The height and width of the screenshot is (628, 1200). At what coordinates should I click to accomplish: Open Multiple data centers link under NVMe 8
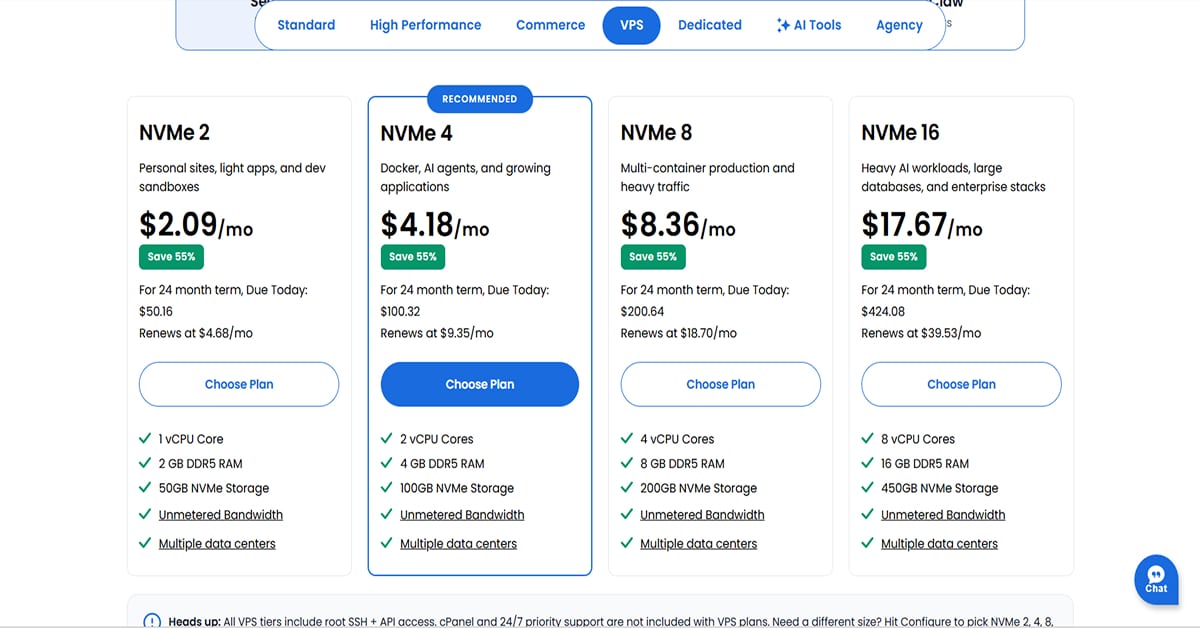coord(698,544)
